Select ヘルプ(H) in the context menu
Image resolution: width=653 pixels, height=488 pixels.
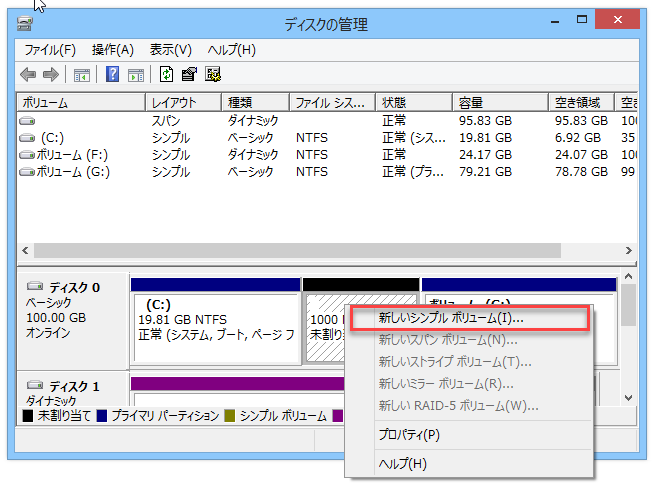[x=469, y=464]
